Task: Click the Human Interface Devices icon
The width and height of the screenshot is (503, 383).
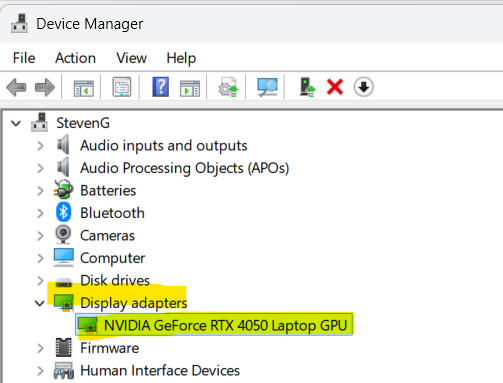Action: [64, 371]
